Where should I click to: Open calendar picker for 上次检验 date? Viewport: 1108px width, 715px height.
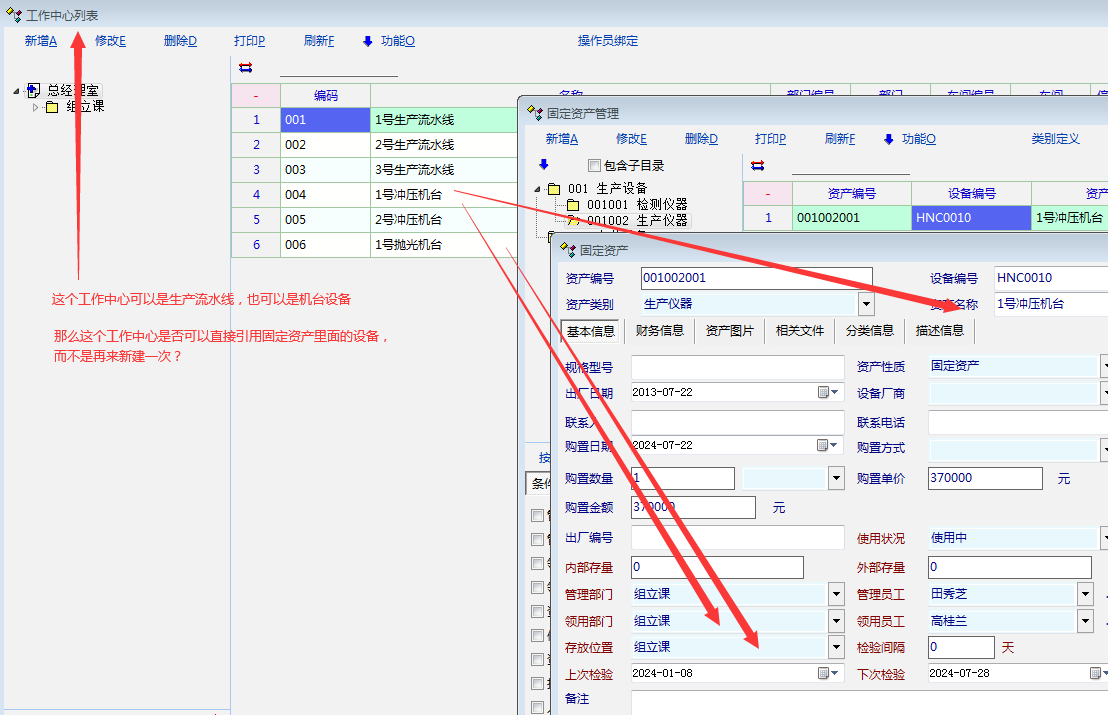[x=824, y=673]
